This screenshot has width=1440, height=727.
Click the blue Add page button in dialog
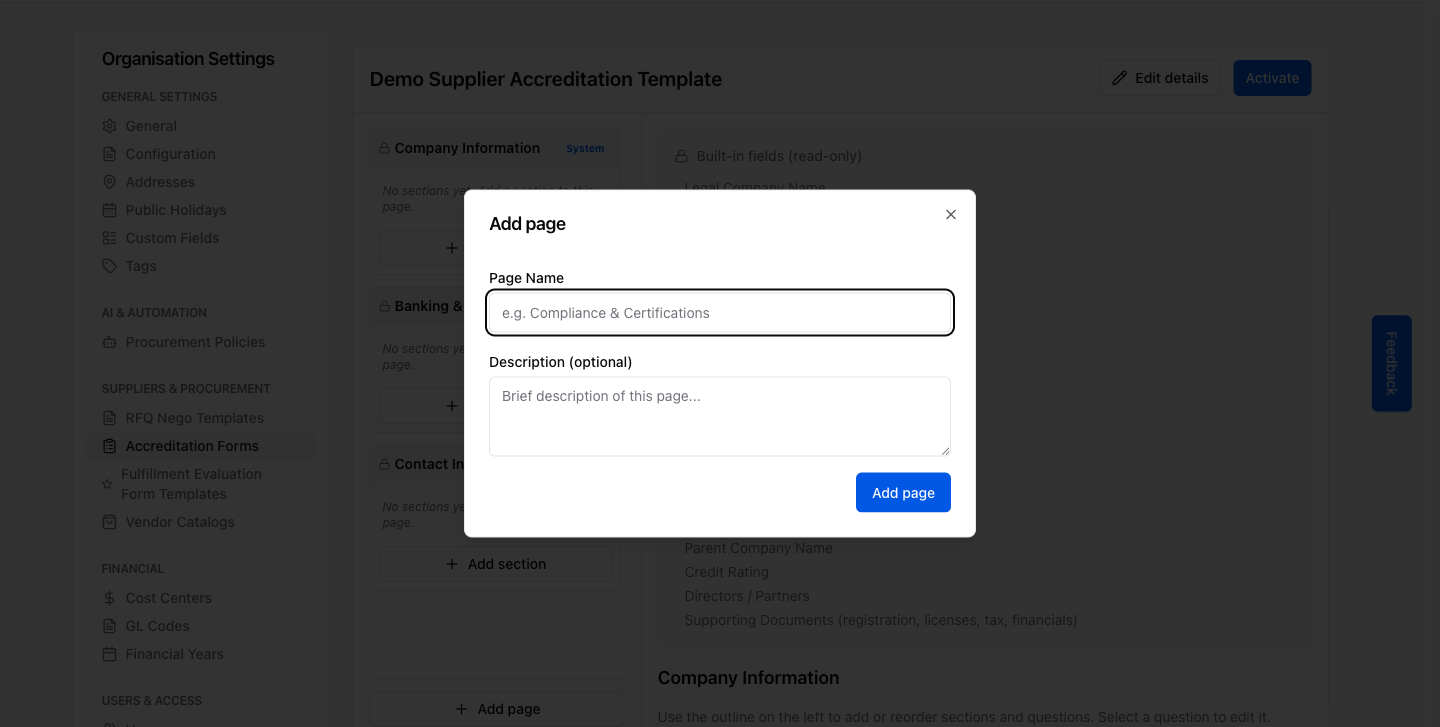[903, 492]
